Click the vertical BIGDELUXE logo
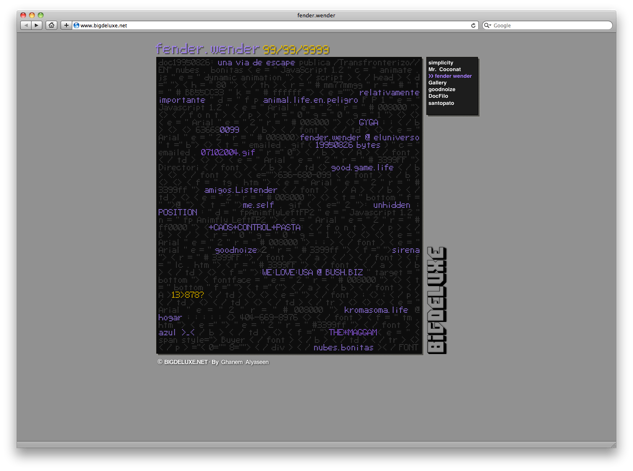Screen dimensions: 633x471 click(x=437, y=300)
